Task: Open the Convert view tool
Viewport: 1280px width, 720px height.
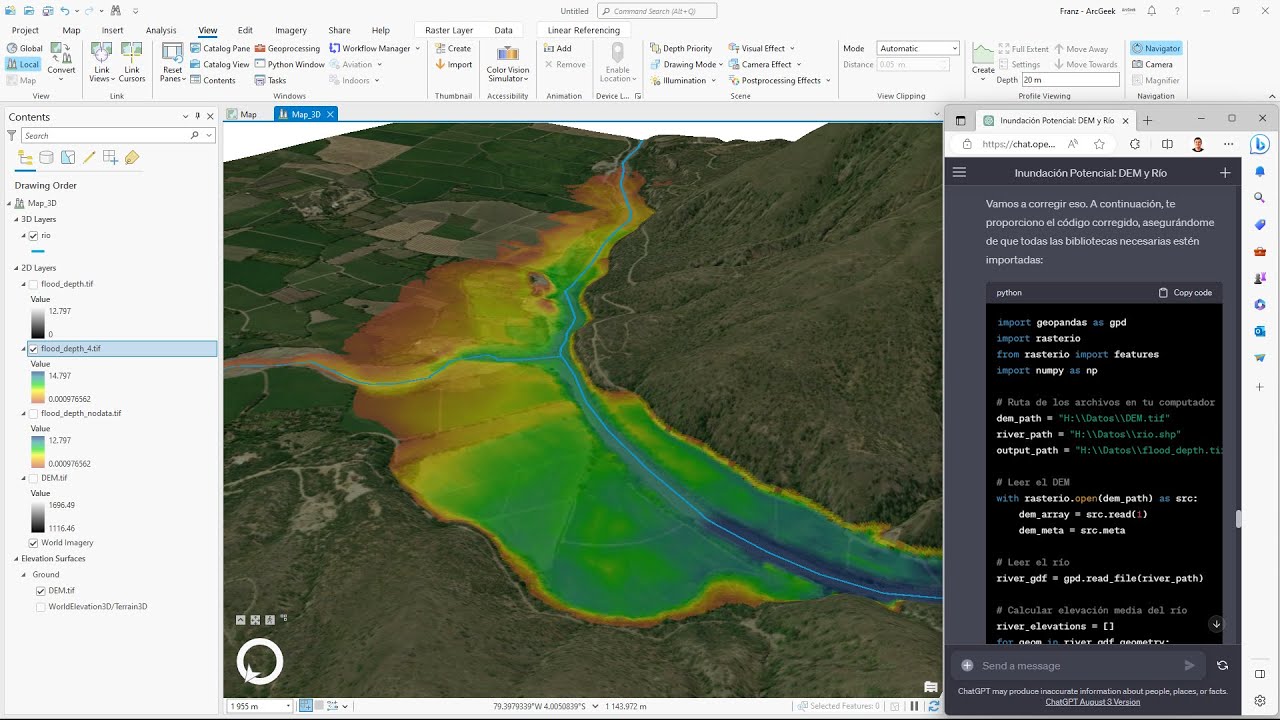Action: coord(61,58)
